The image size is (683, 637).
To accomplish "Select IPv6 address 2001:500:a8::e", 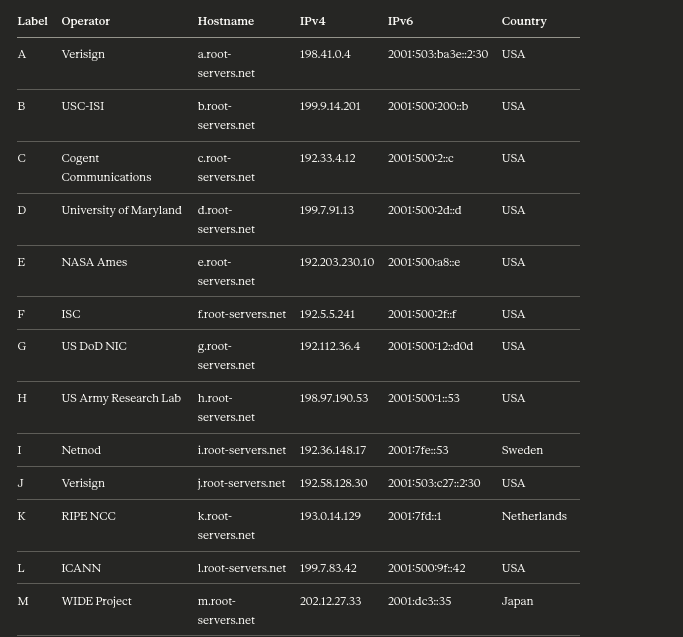I will pyautogui.click(x=424, y=262).
